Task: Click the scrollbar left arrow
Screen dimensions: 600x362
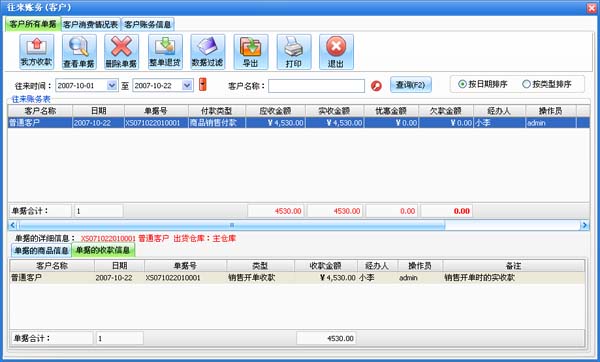Action: click(13, 225)
